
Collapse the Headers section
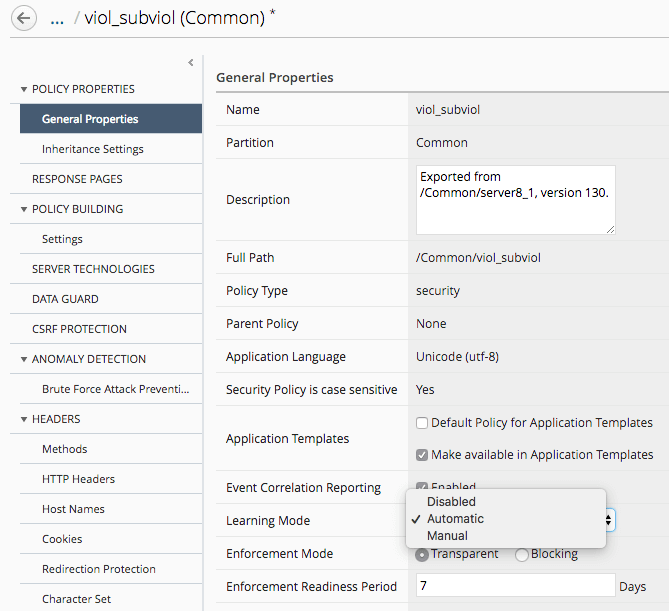24,419
